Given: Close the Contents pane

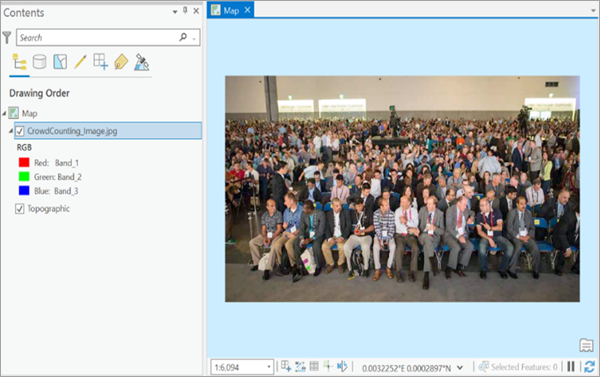Looking at the screenshot, I should click(196, 11).
